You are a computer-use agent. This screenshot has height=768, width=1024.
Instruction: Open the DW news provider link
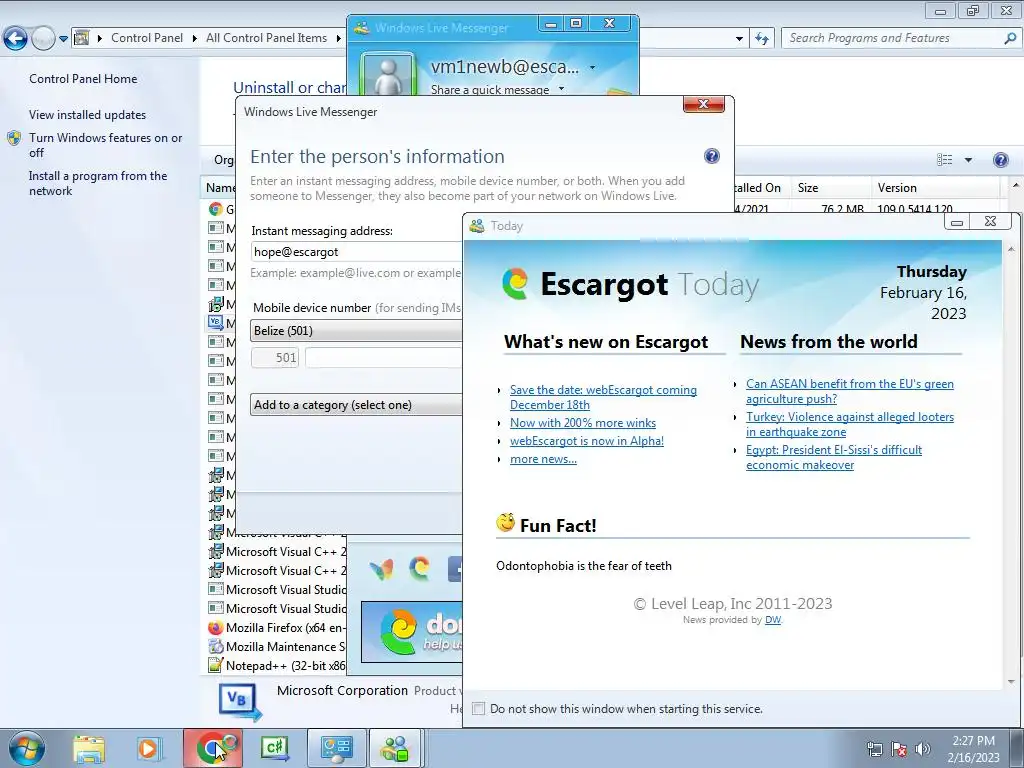[x=773, y=620]
